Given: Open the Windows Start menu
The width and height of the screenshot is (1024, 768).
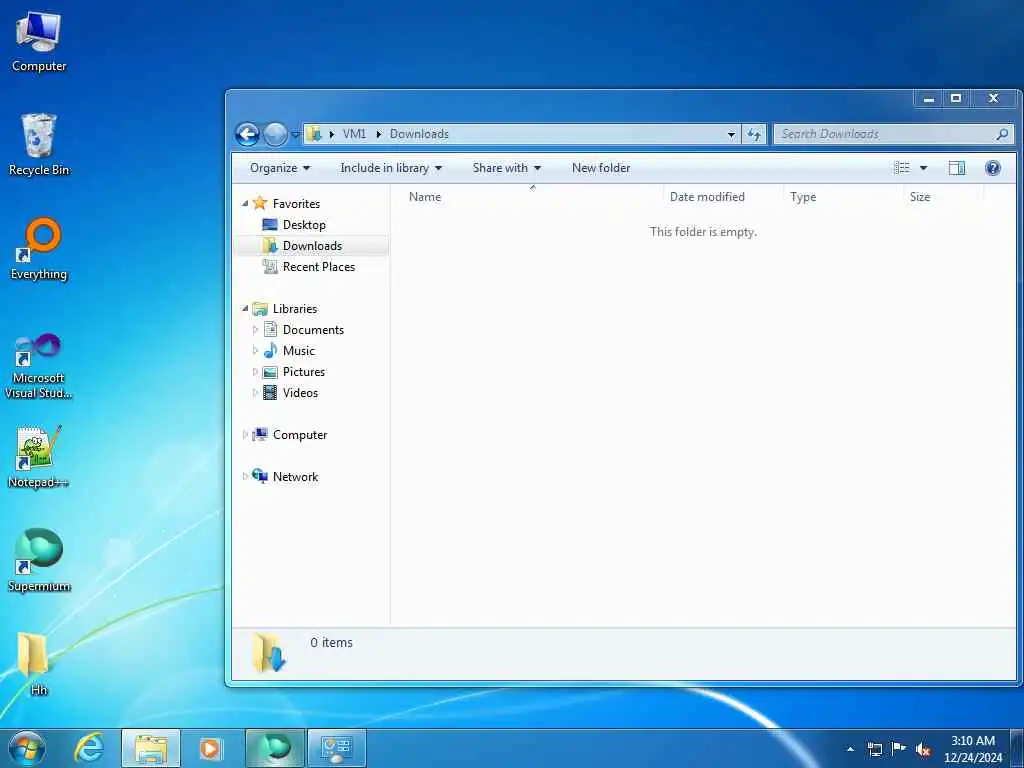Looking at the screenshot, I should [27, 748].
